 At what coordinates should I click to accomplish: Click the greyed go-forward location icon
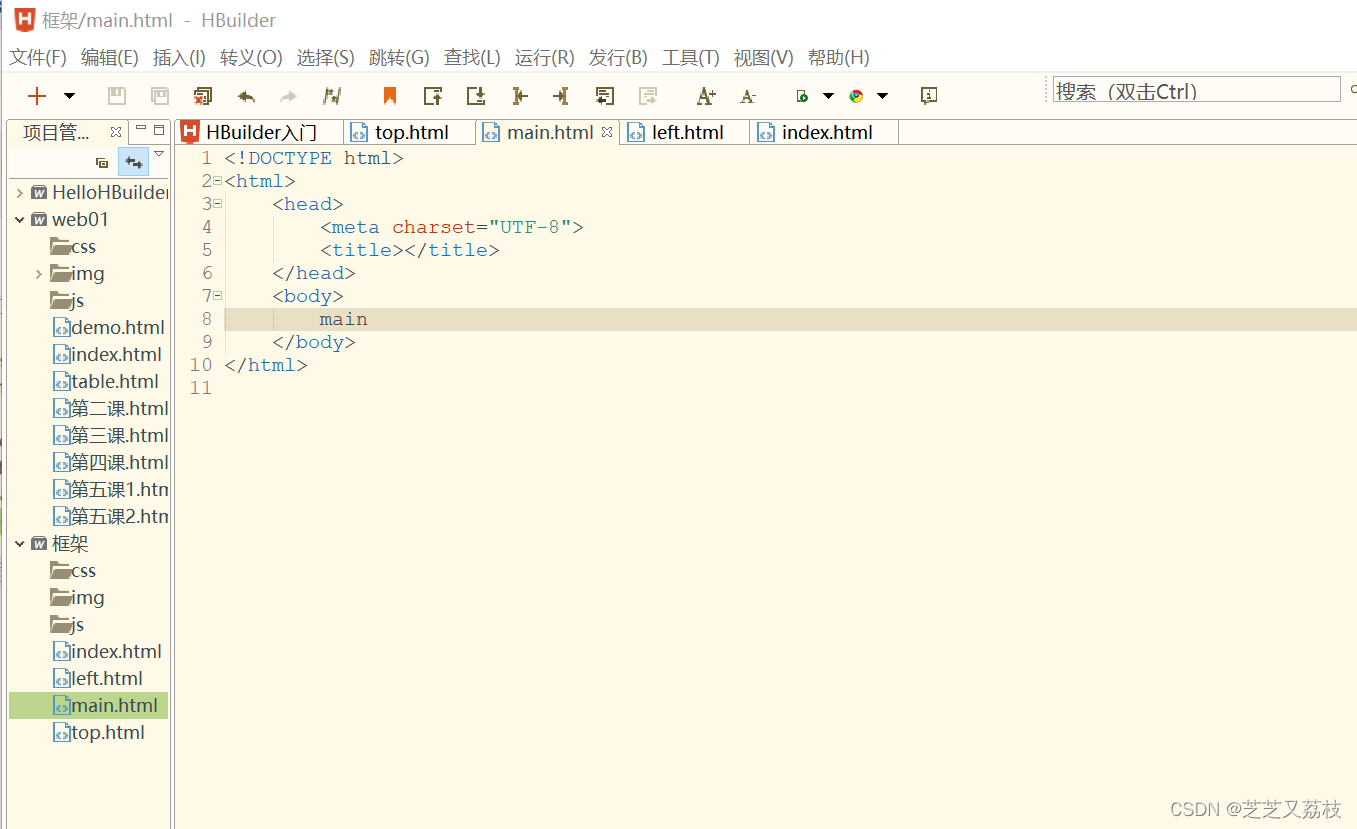(x=648, y=96)
